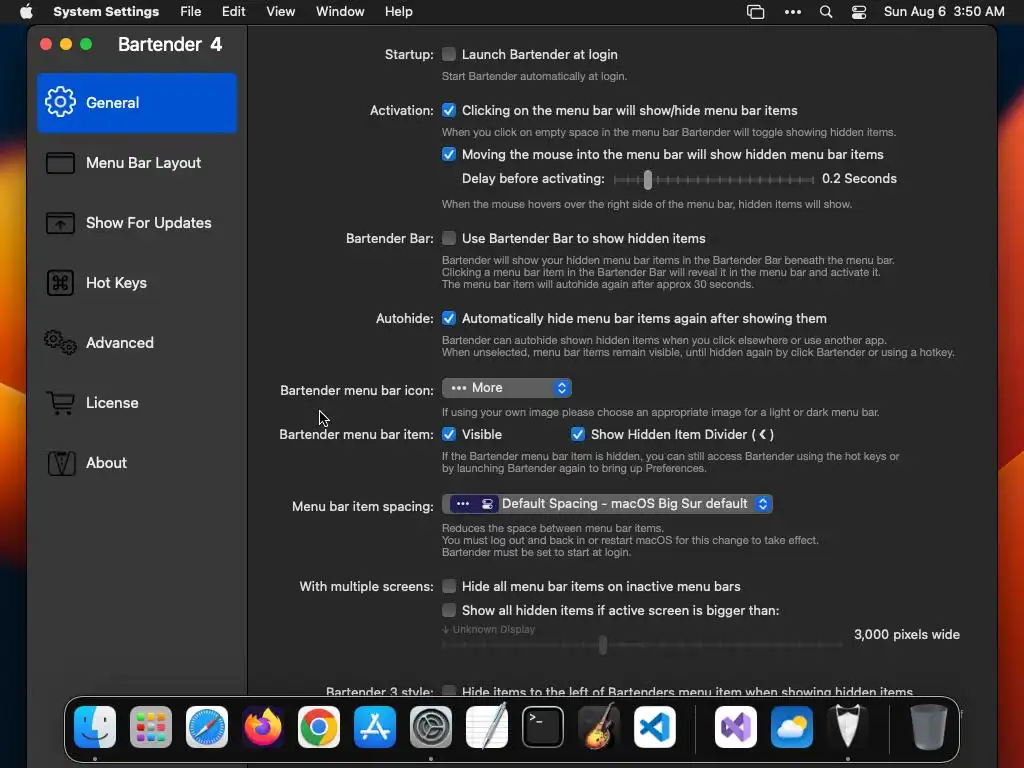Enable Show all hidden items if screen bigger

click(449, 610)
